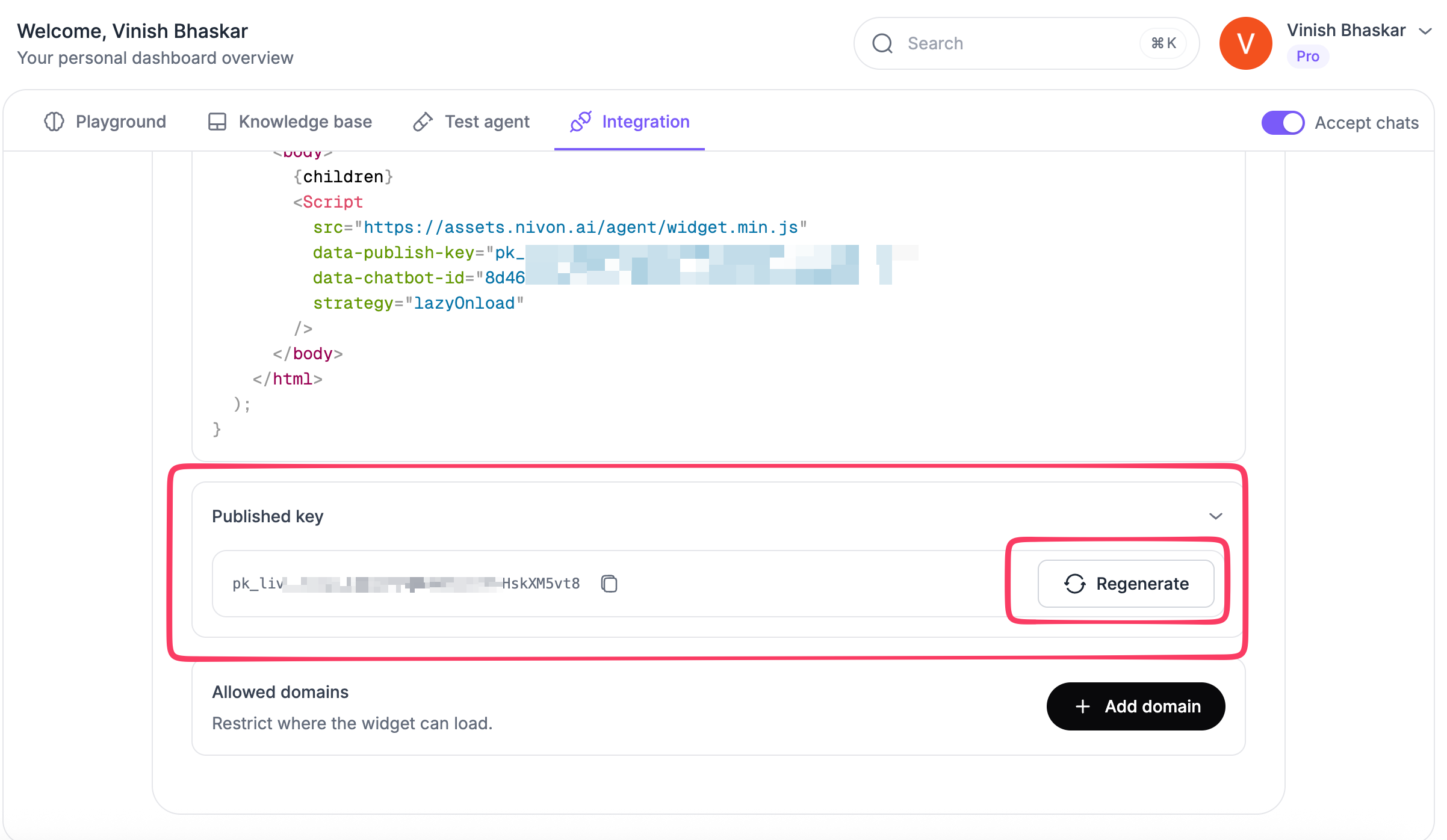Screen dimensions: 1447x840
Task: Click the Welcome, Vinish Bhaskar heading
Action: tap(132, 31)
